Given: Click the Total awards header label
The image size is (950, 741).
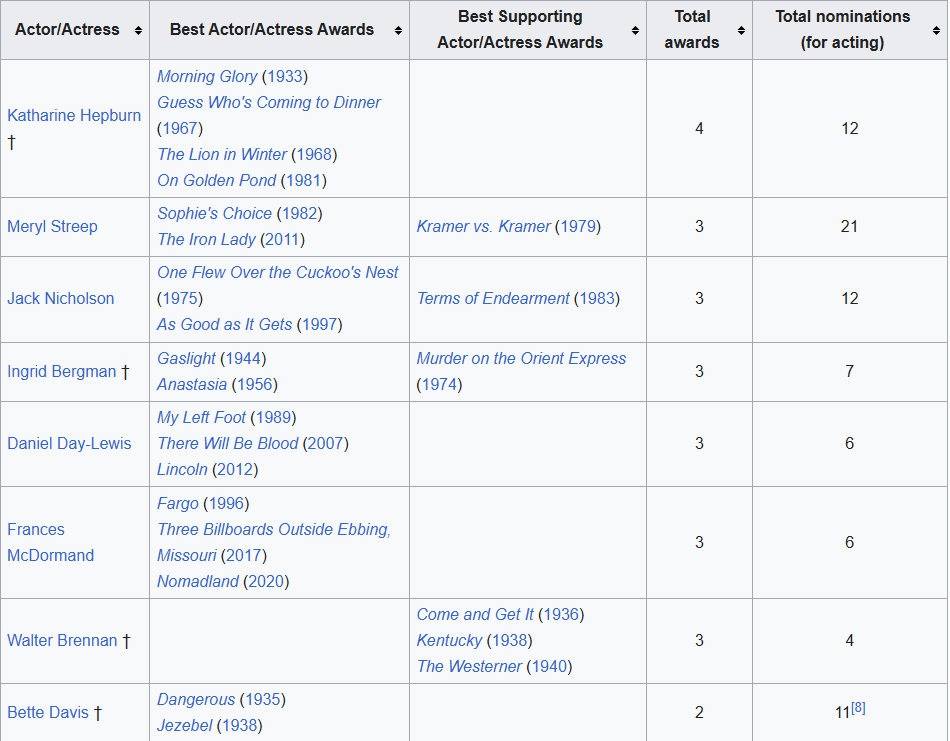Looking at the screenshot, I should (692, 30).
